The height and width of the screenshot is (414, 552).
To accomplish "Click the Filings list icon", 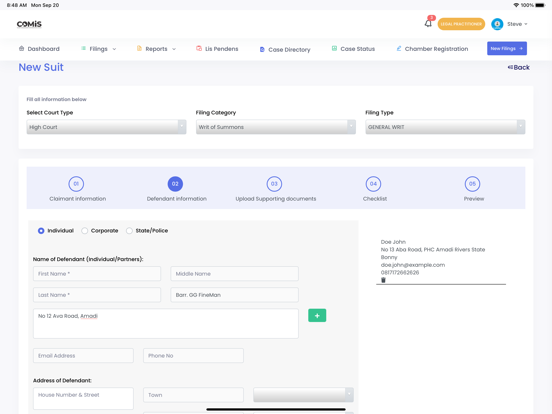I will 83,48.
